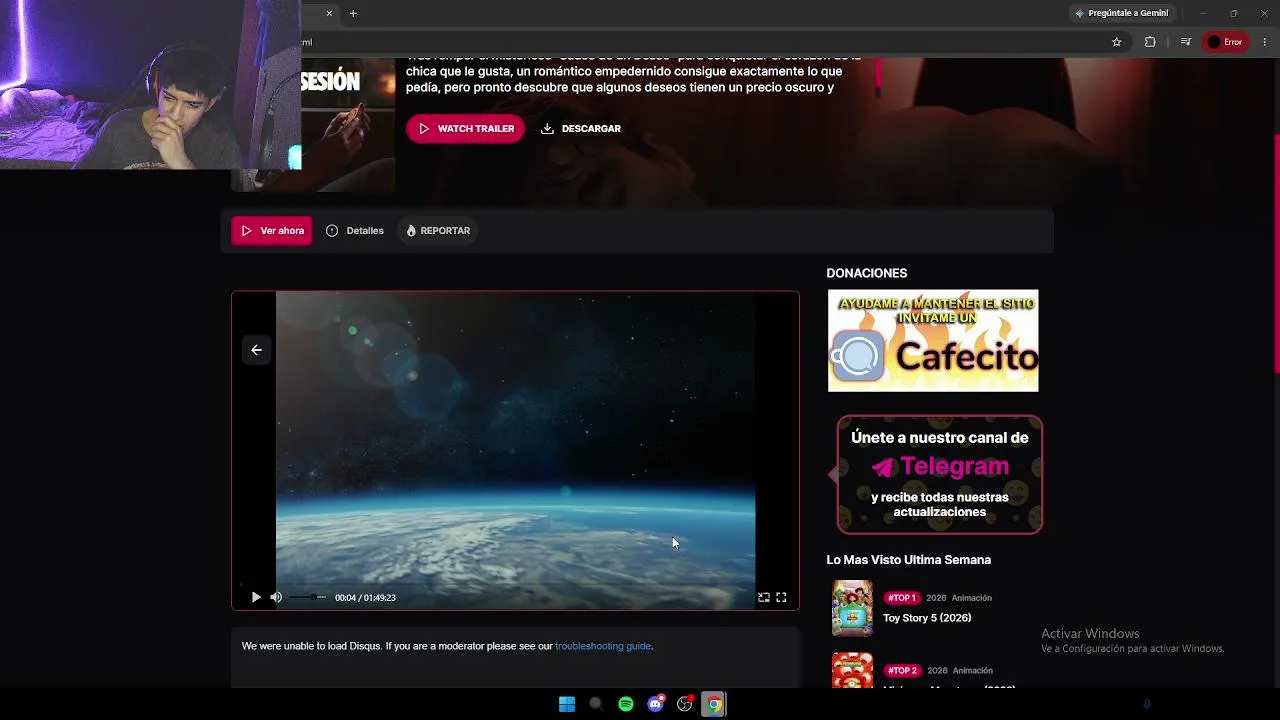Click the Cafecito donation banner
1280x720 pixels.
pyautogui.click(x=933, y=341)
